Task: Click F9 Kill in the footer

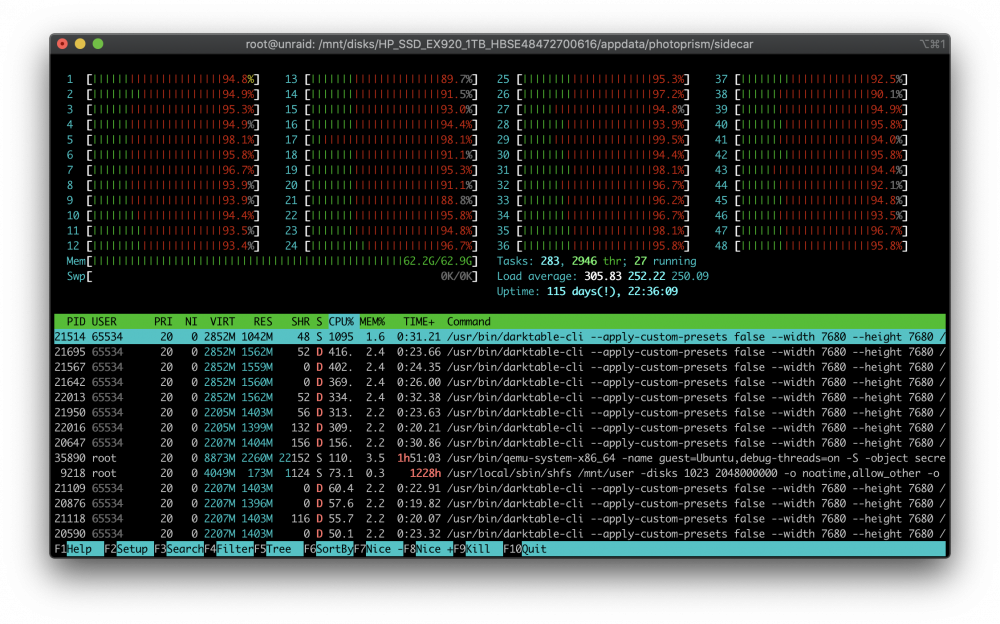Action: point(478,549)
